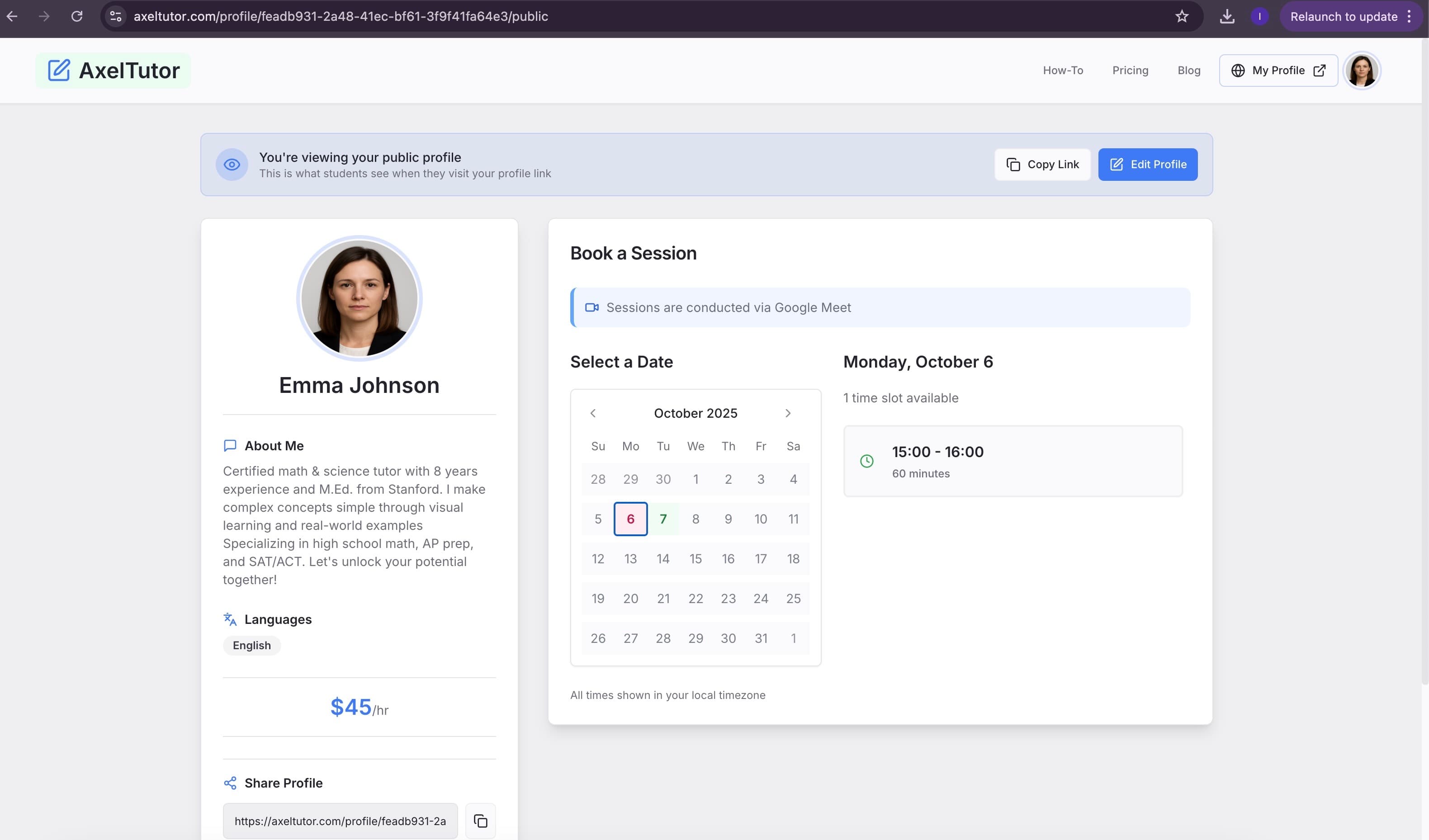Copy the profile URL using the copy button
The height and width of the screenshot is (840, 1429).
[x=480, y=821]
